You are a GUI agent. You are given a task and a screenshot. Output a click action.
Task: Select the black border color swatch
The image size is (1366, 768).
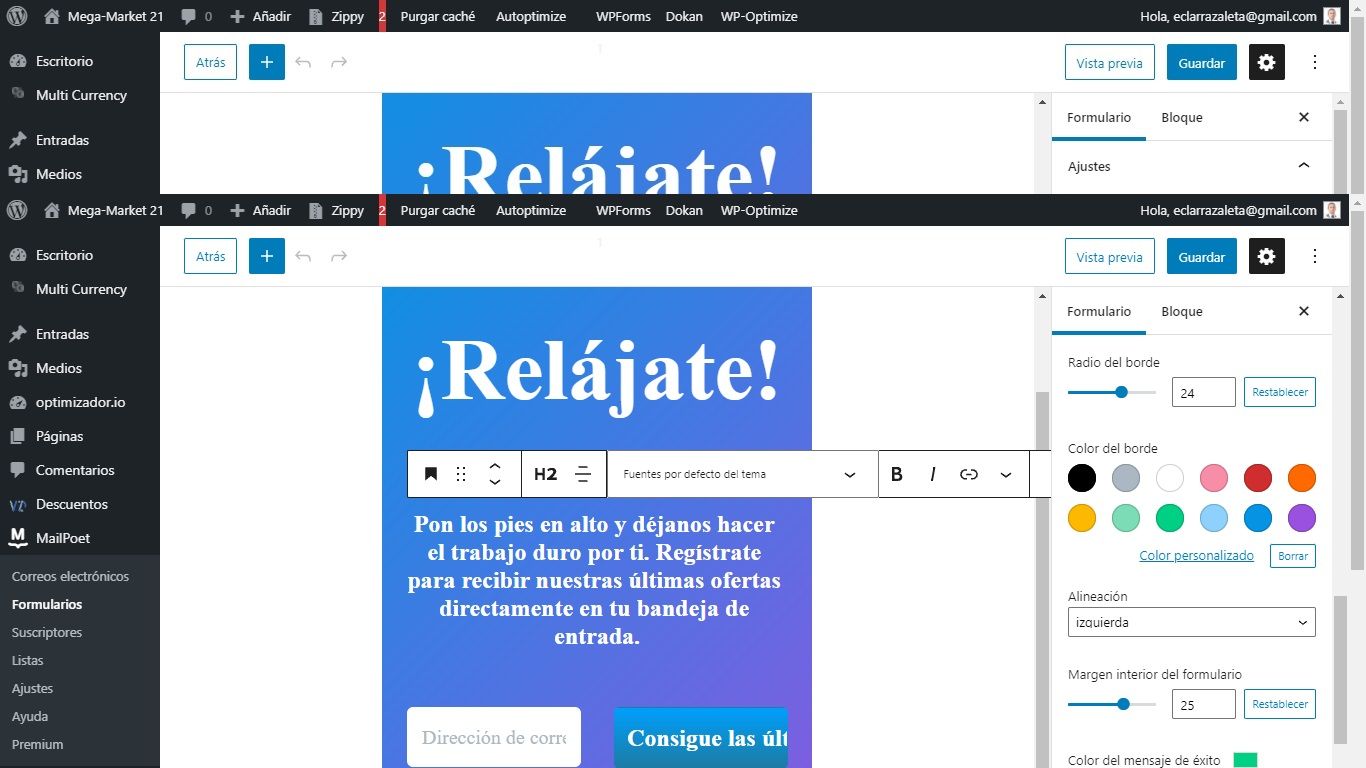tap(1082, 478)
